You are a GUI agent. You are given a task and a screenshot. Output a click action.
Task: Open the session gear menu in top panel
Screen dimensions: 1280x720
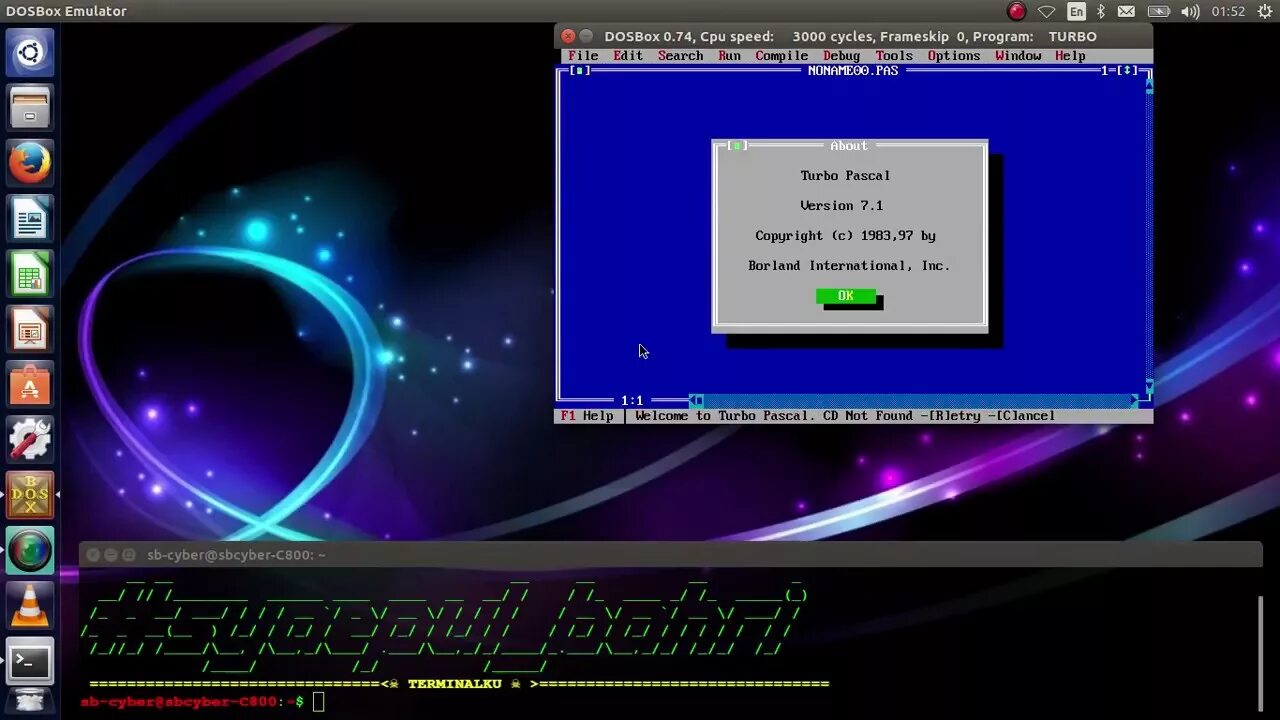click(1263, 12)
